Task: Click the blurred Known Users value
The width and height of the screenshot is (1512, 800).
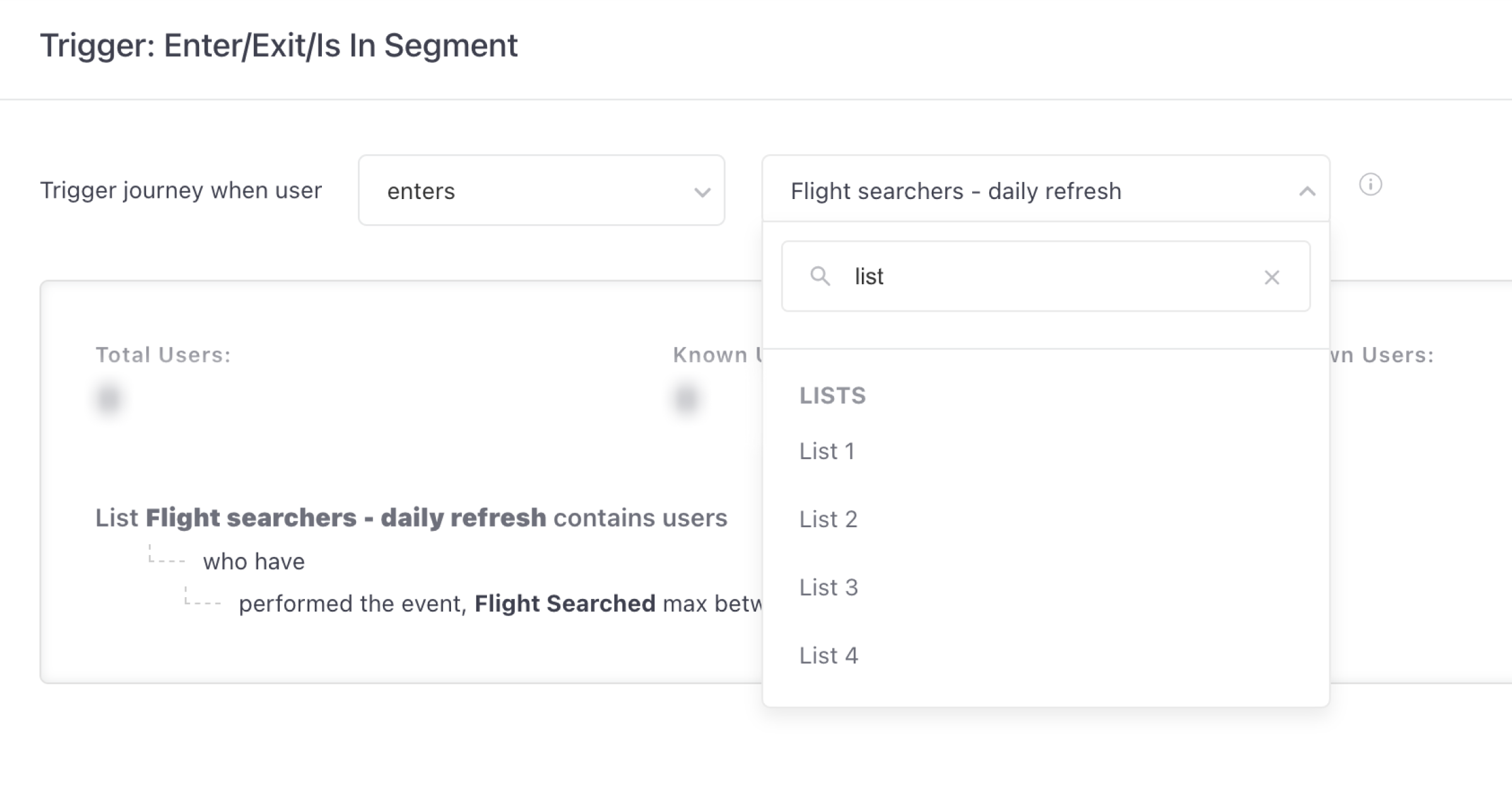Action: pyautogui.click(x=686, y=398)
